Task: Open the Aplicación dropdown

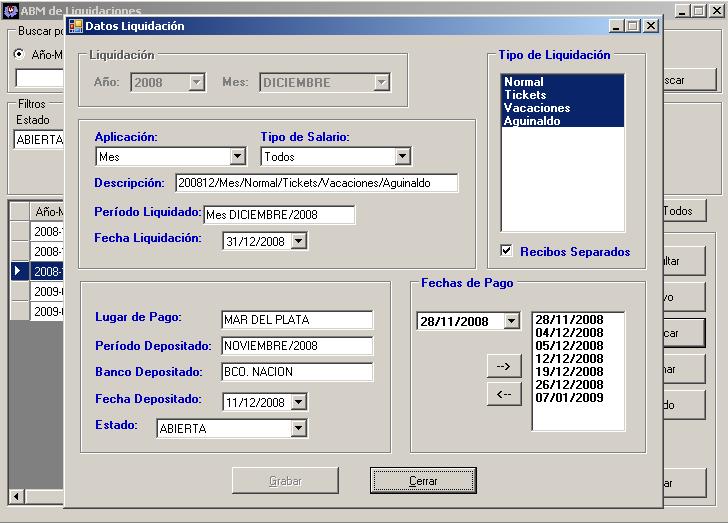Action: pyautogui.click(x=237, y=157)
